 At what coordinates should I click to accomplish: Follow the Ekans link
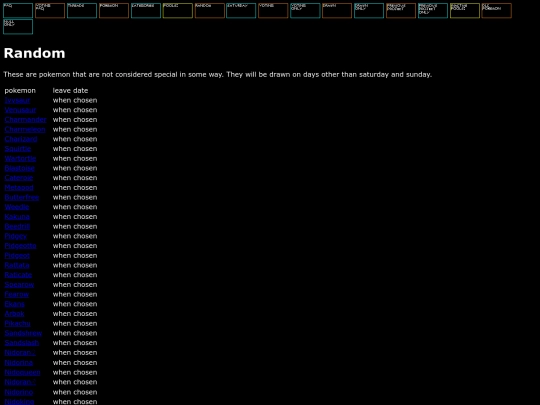point(15,304)
